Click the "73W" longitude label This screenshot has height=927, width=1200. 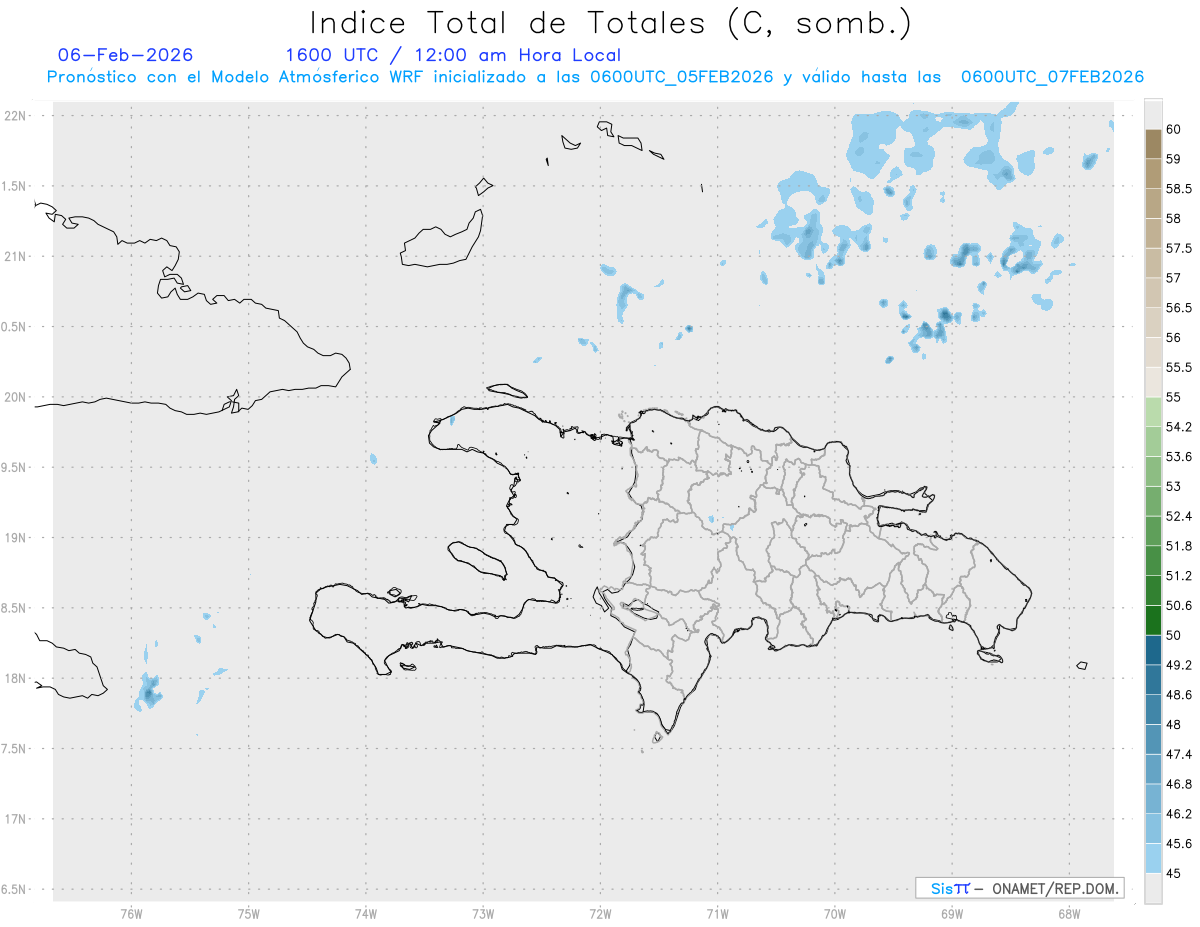[483, 913]
